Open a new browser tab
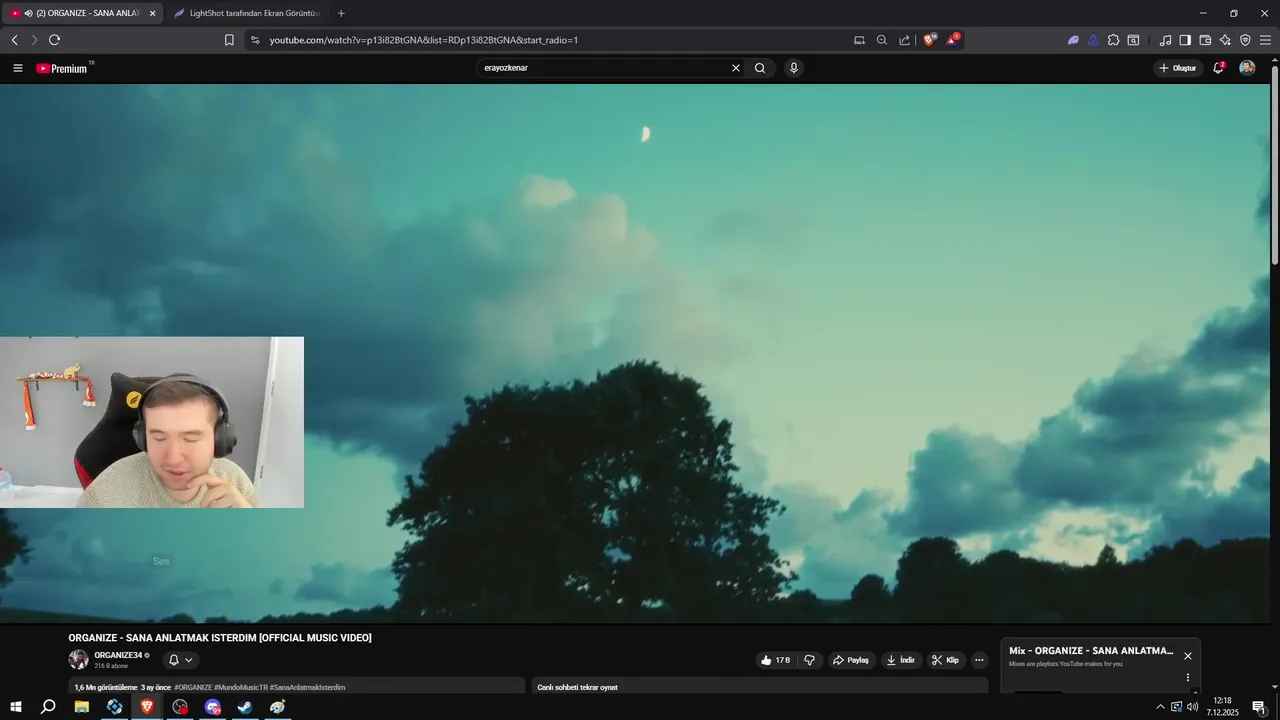Screen dimensions: 1280x720 341,13
